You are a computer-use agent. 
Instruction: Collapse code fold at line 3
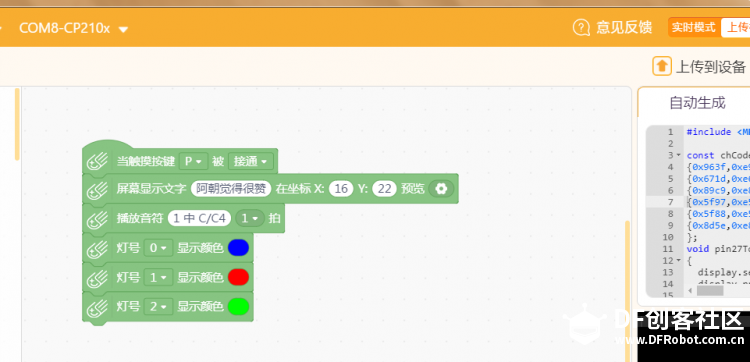point(678,155)
